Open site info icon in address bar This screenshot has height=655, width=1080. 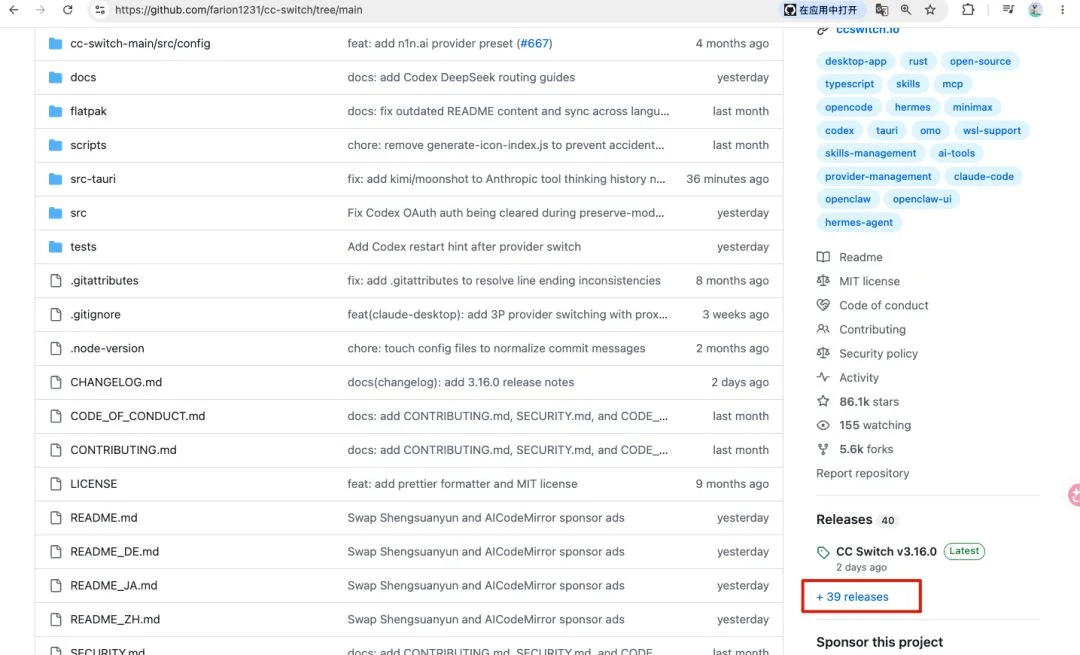click(x=100, y=10)
